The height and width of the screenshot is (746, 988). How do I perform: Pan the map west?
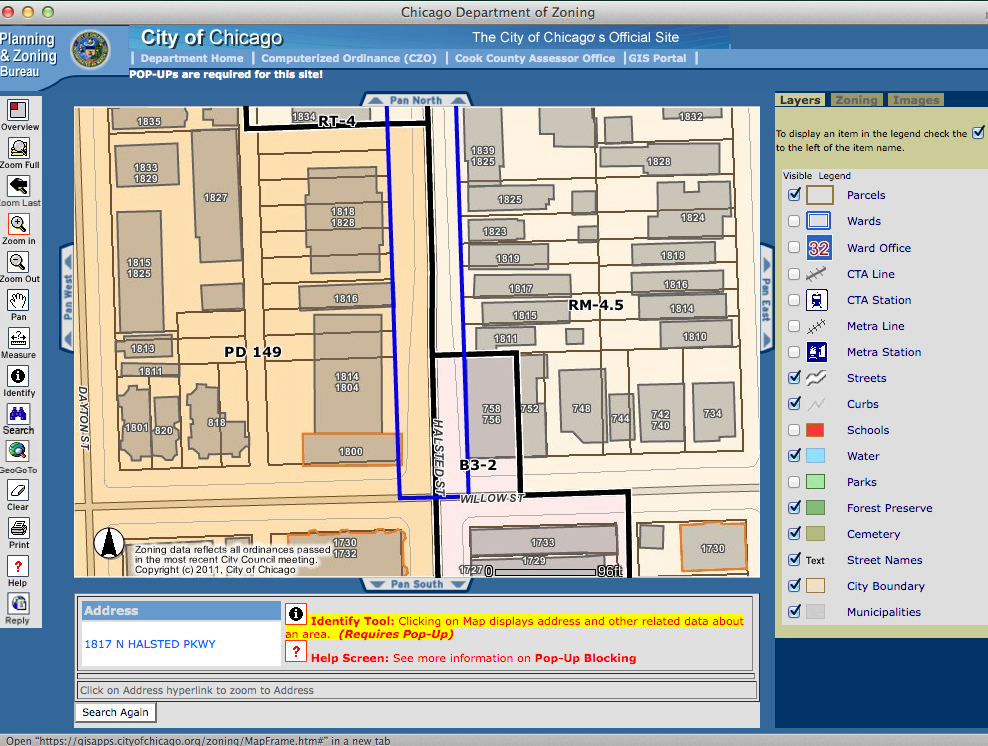(x=67, y=297)
